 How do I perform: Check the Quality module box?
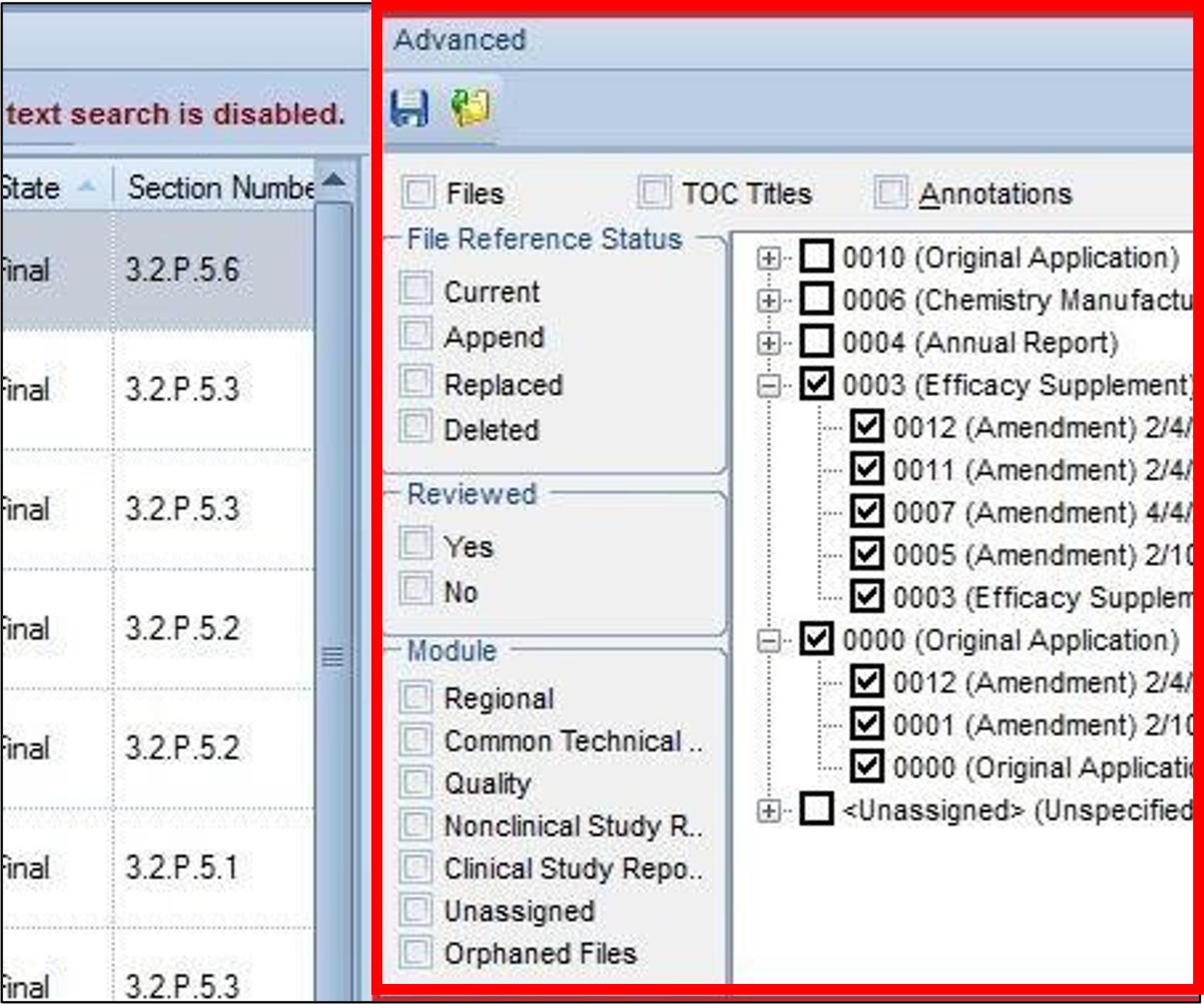pos(416,782)
